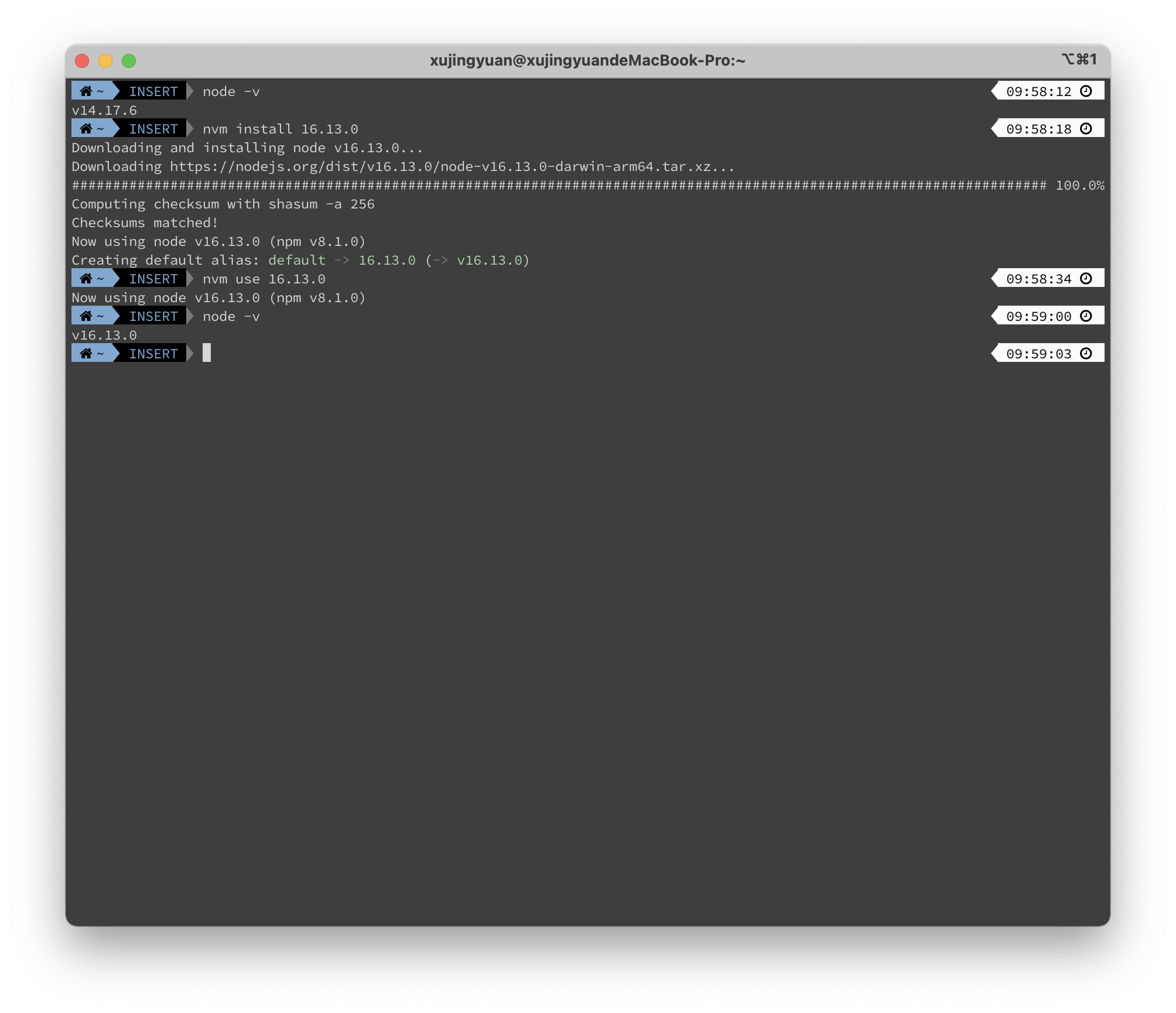
Task: Click the clock icon next to 09:58:18
Action: click(x=1086, y=129)
